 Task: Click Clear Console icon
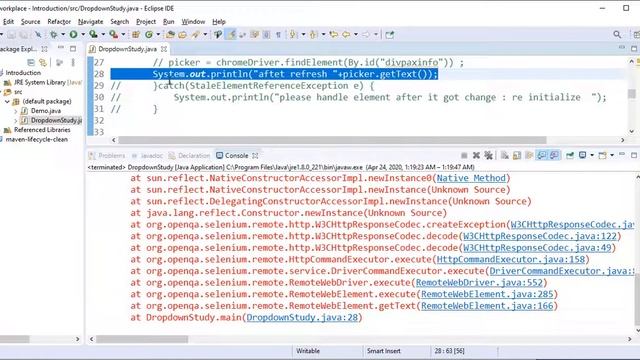pyautogui.click(x=505, y=156)
